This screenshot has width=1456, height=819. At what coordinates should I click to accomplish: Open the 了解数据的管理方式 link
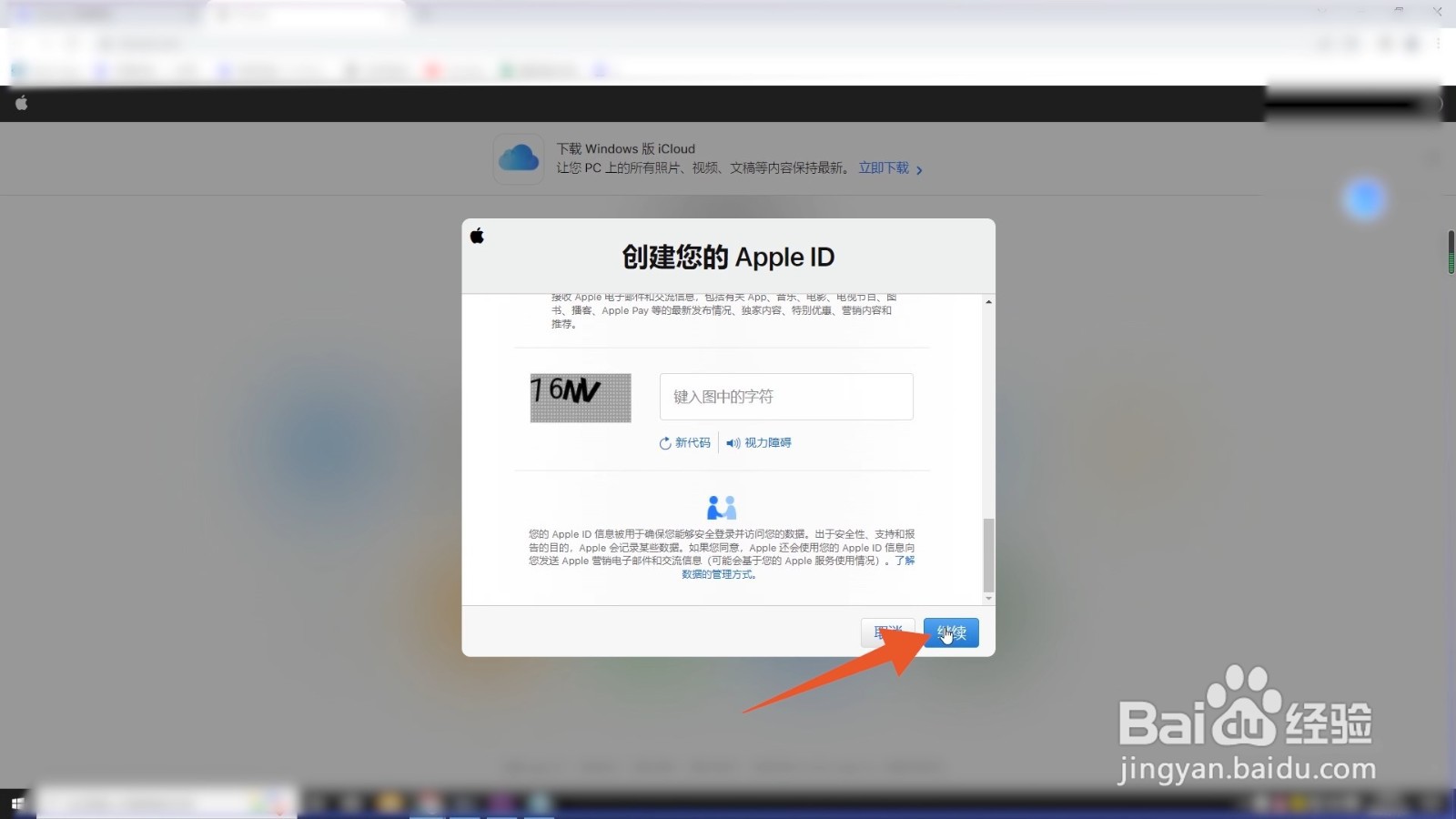pos(719,574)
